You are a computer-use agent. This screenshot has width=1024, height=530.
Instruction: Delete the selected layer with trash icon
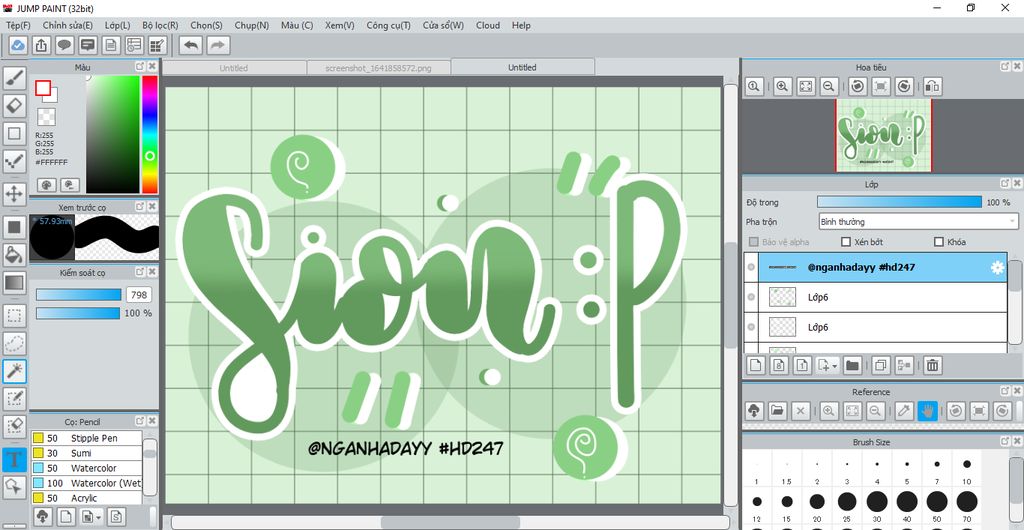[932, 366]
